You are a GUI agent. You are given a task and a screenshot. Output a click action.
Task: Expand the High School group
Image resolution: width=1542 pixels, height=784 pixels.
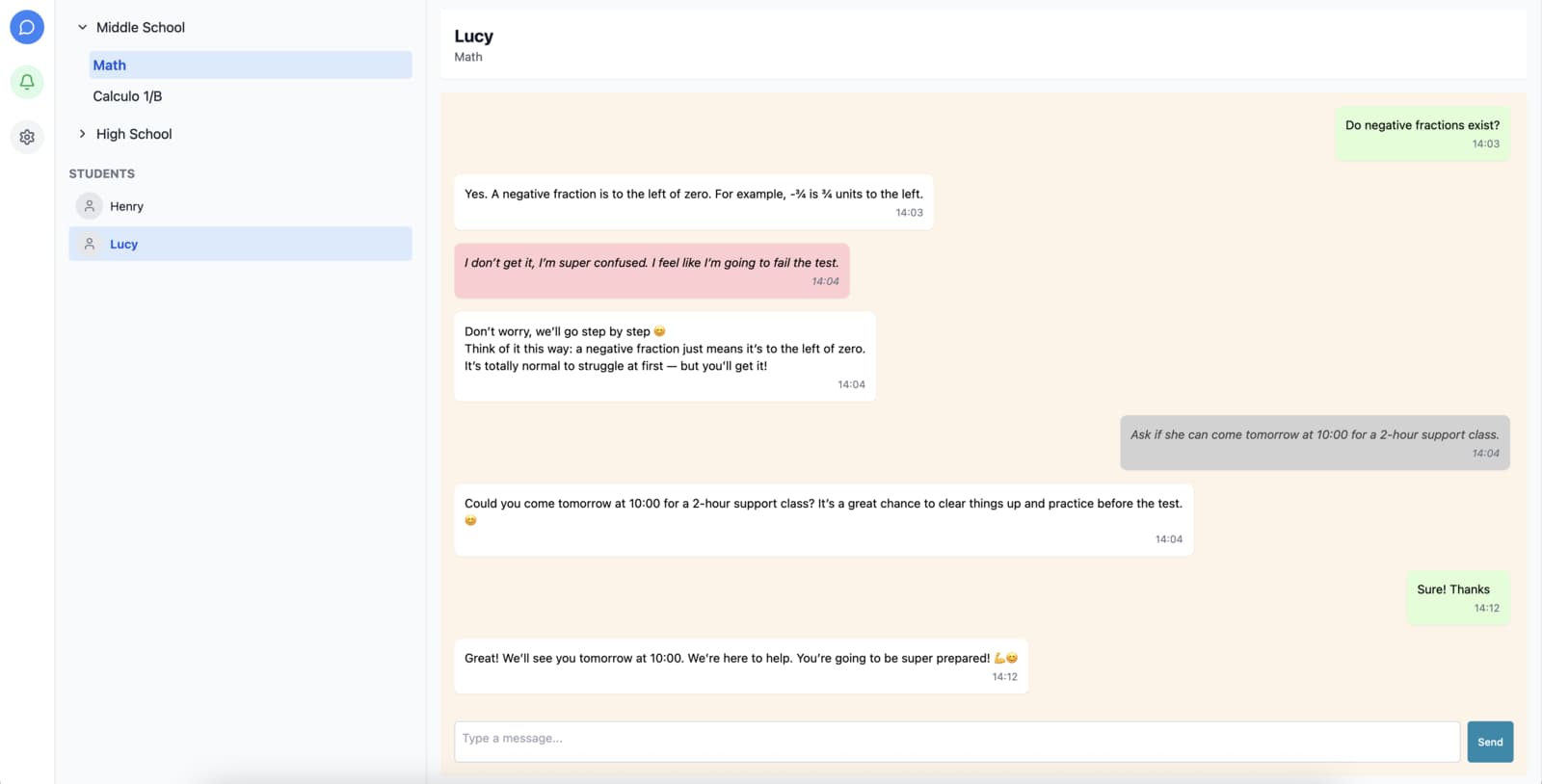point(83,134)
